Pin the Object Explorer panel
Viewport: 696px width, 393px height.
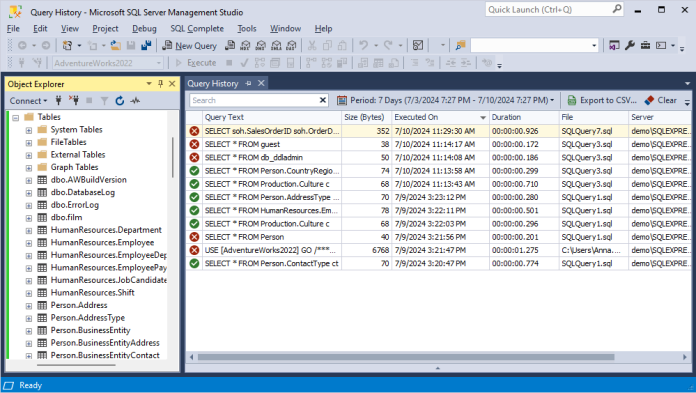point(160,84)
